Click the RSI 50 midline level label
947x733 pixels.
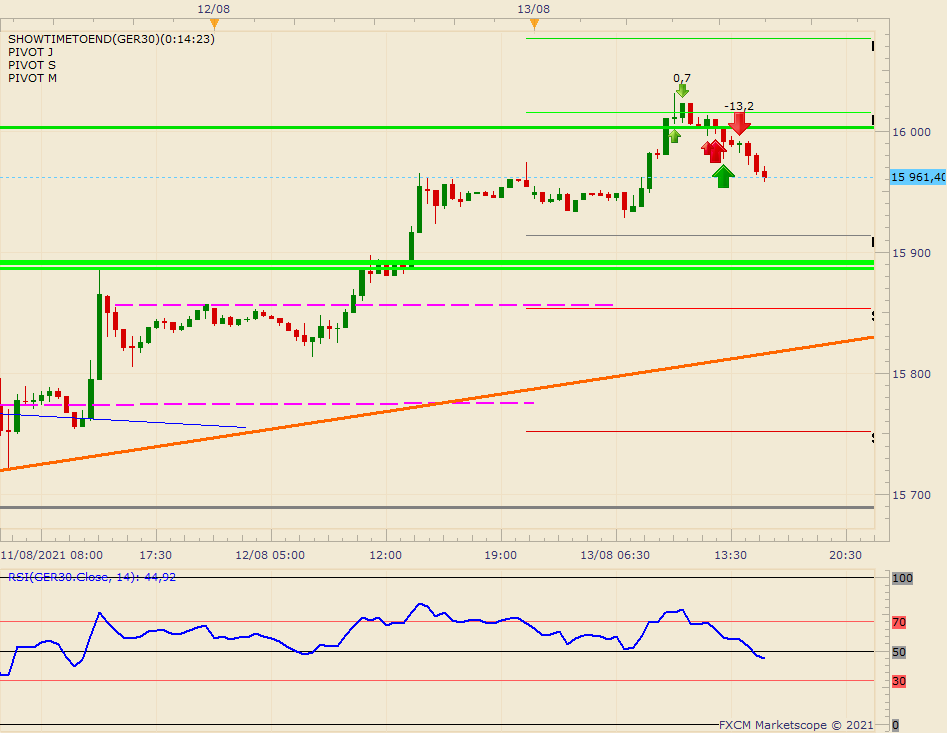(899, 652)
